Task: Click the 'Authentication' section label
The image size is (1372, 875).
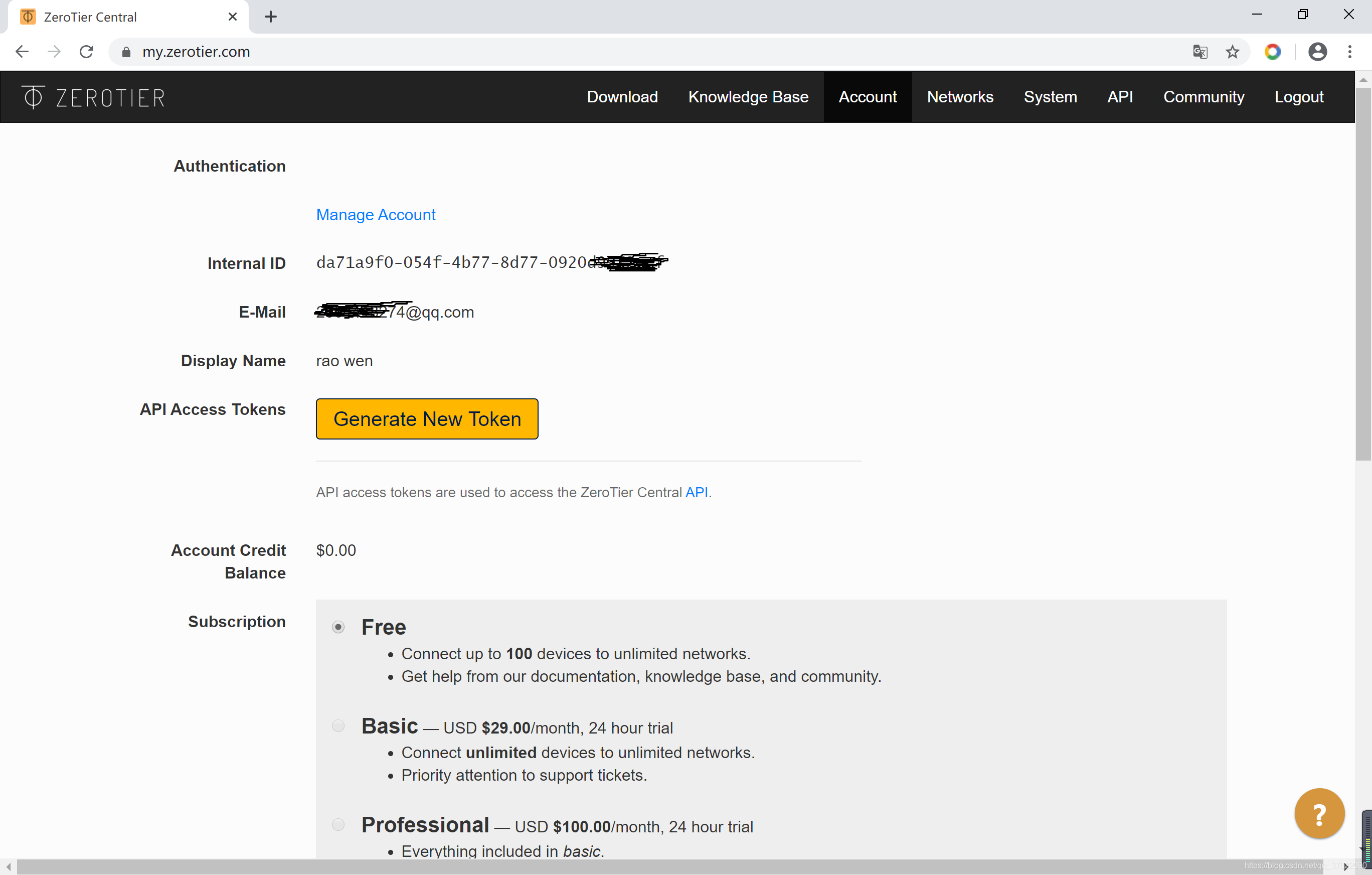Action: tap(230, 166)
